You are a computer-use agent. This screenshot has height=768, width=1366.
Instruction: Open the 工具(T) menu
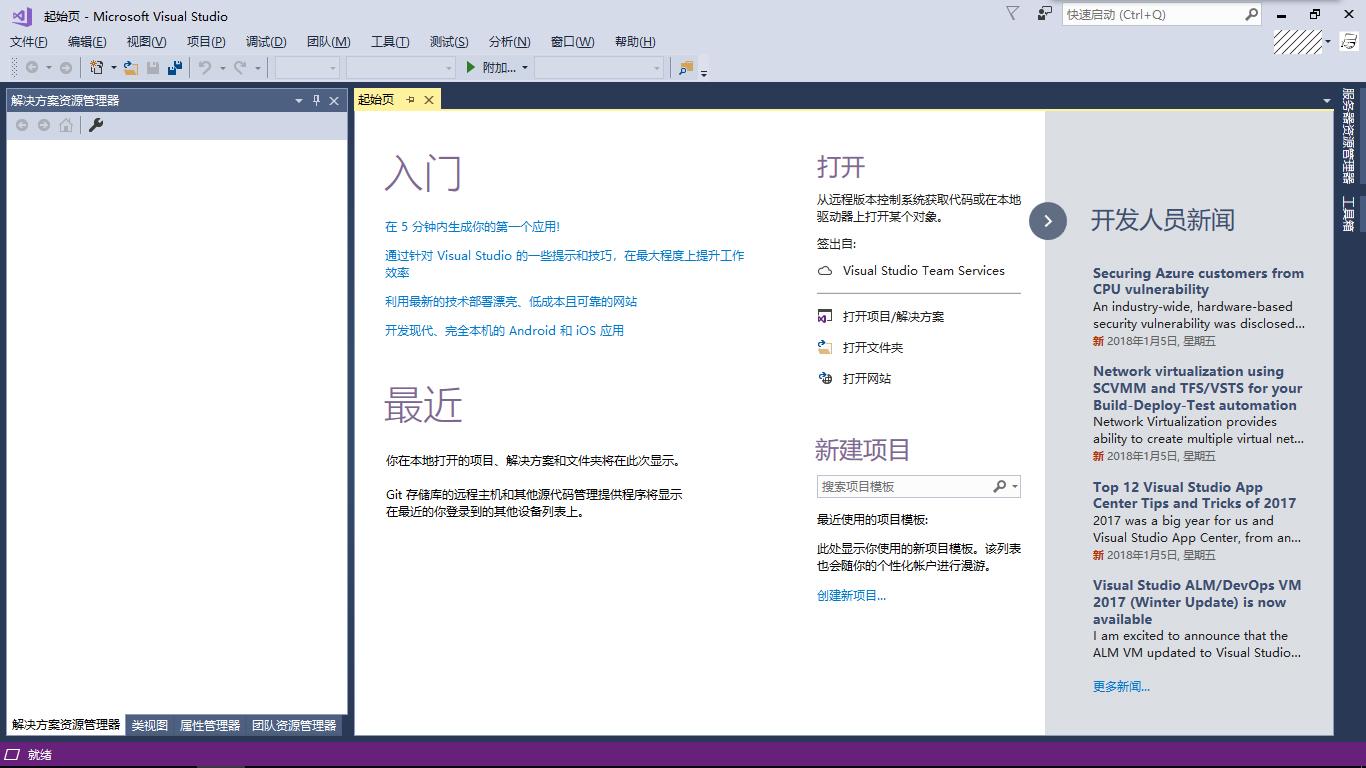[x=390, y=41]
